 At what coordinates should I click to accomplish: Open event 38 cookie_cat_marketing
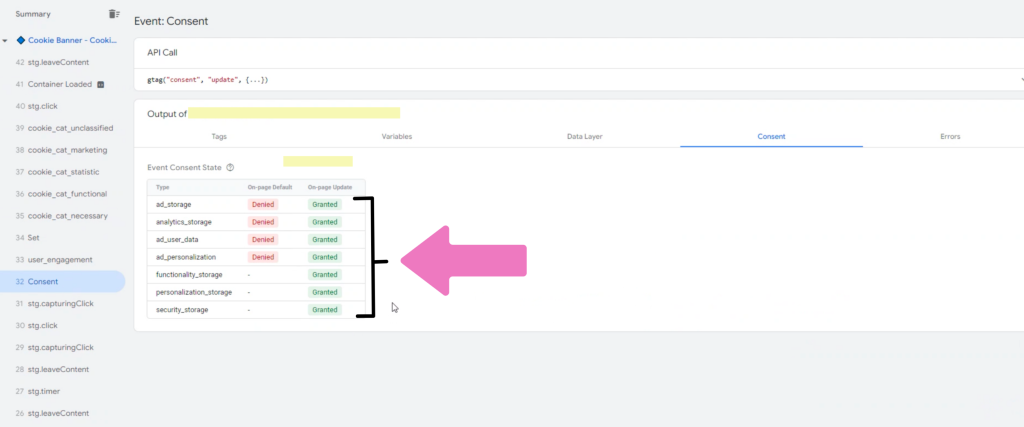pos(67,150)
